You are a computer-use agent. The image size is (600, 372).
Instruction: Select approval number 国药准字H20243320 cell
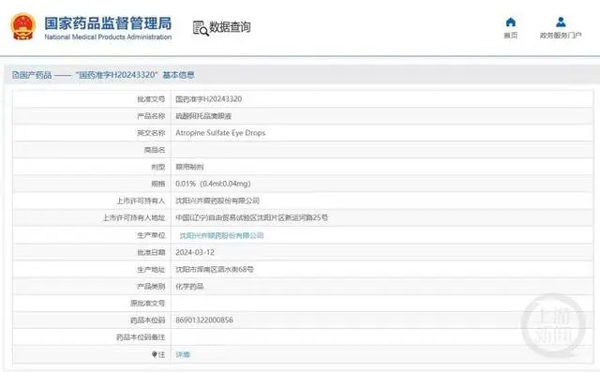point(382,99)
